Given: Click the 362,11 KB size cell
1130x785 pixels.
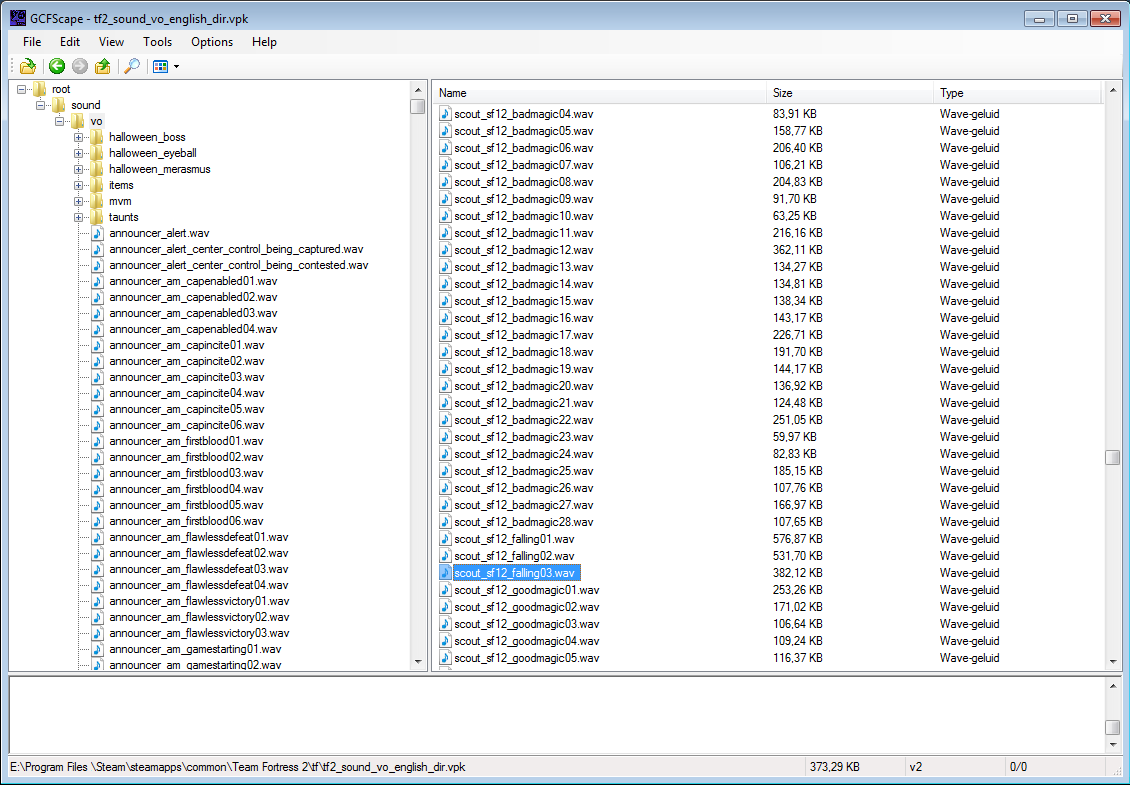Looking at the screenshot, I should (798, 250).
